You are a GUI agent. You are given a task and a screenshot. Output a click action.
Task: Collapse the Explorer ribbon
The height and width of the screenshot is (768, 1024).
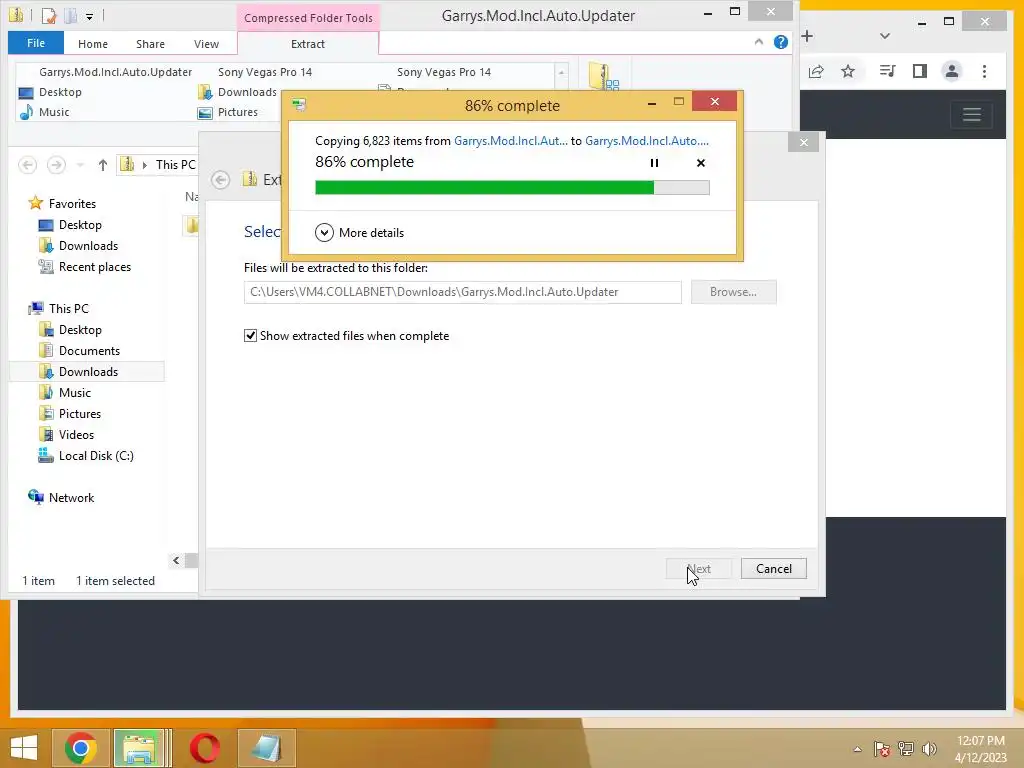click(758, 42)
